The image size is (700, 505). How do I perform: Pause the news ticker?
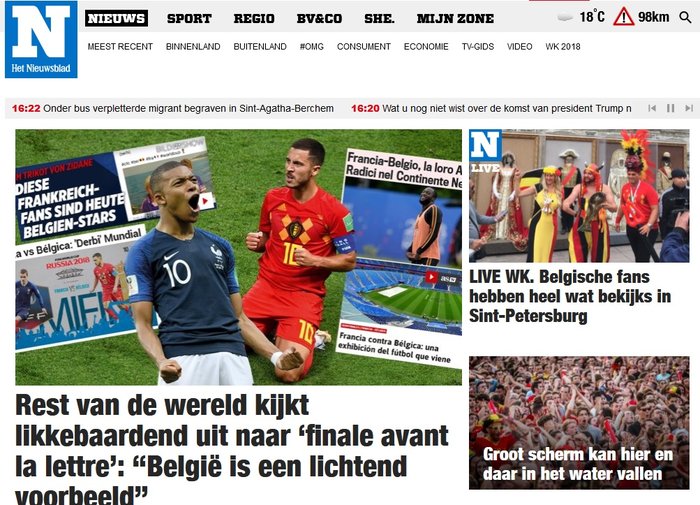point(671,108)
